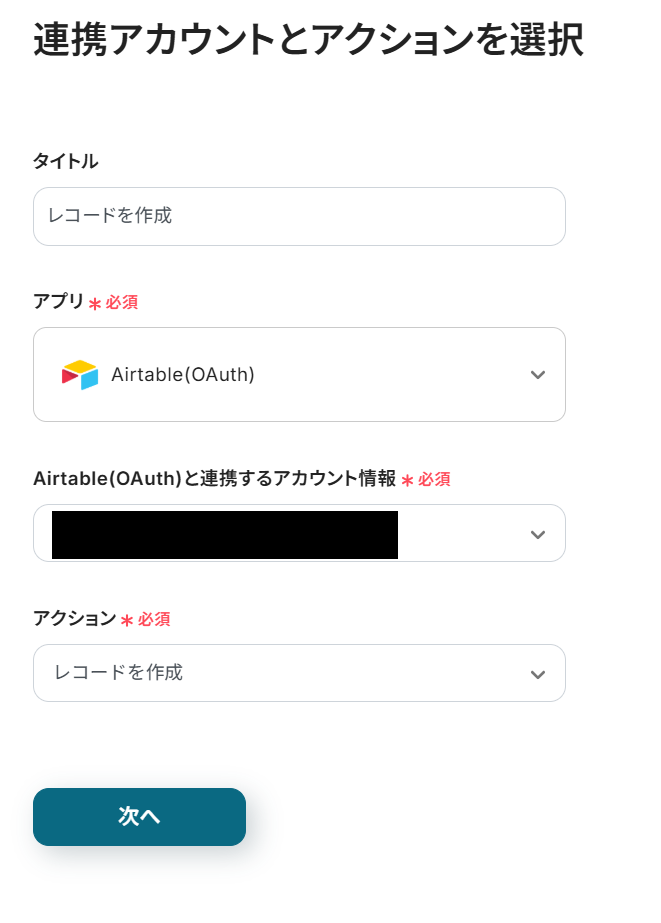
Task: Click the 必須 tag beside アカウント情報
Action: 434,480
